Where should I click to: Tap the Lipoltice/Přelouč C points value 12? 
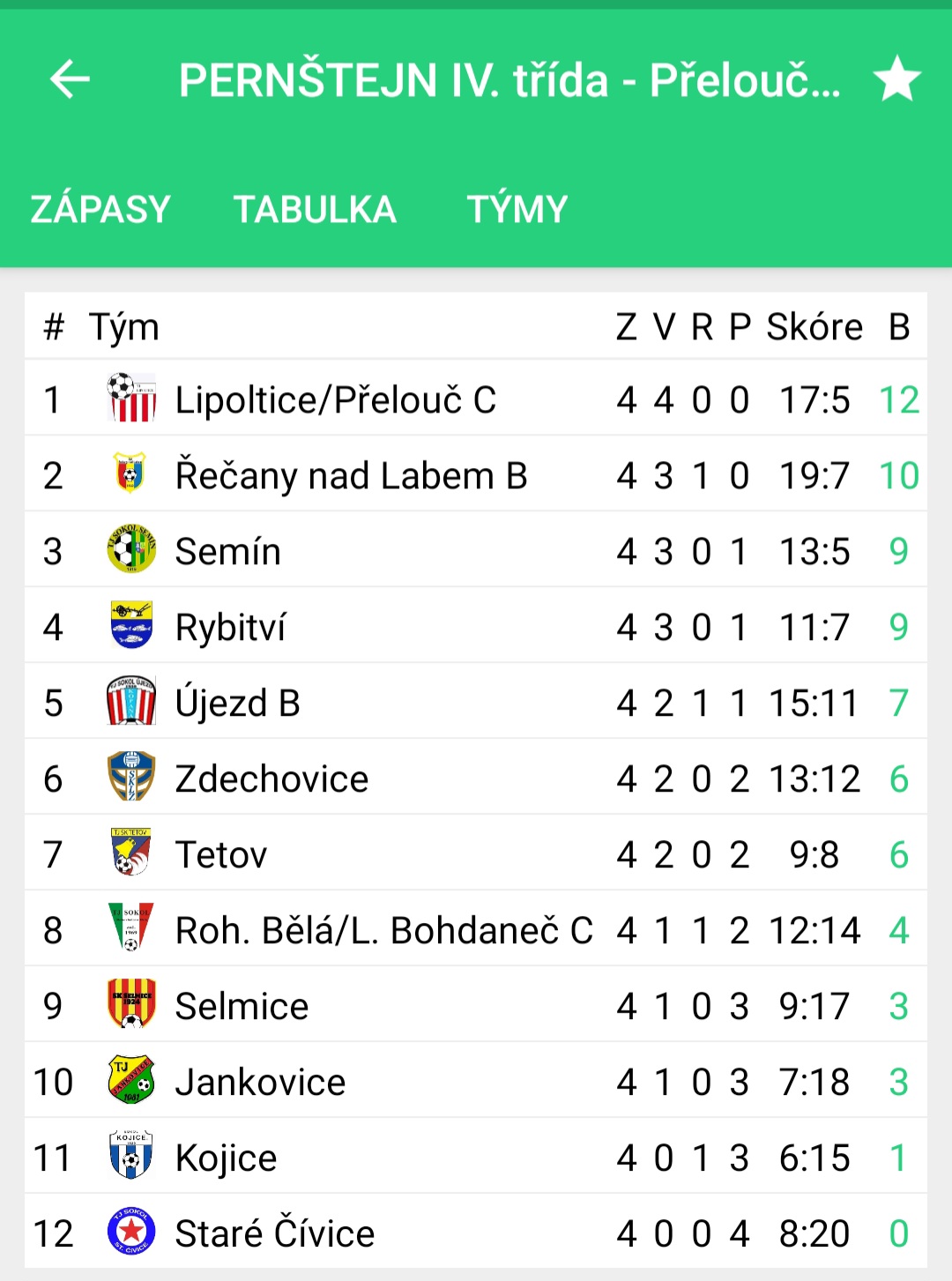(x=899, y=400)
